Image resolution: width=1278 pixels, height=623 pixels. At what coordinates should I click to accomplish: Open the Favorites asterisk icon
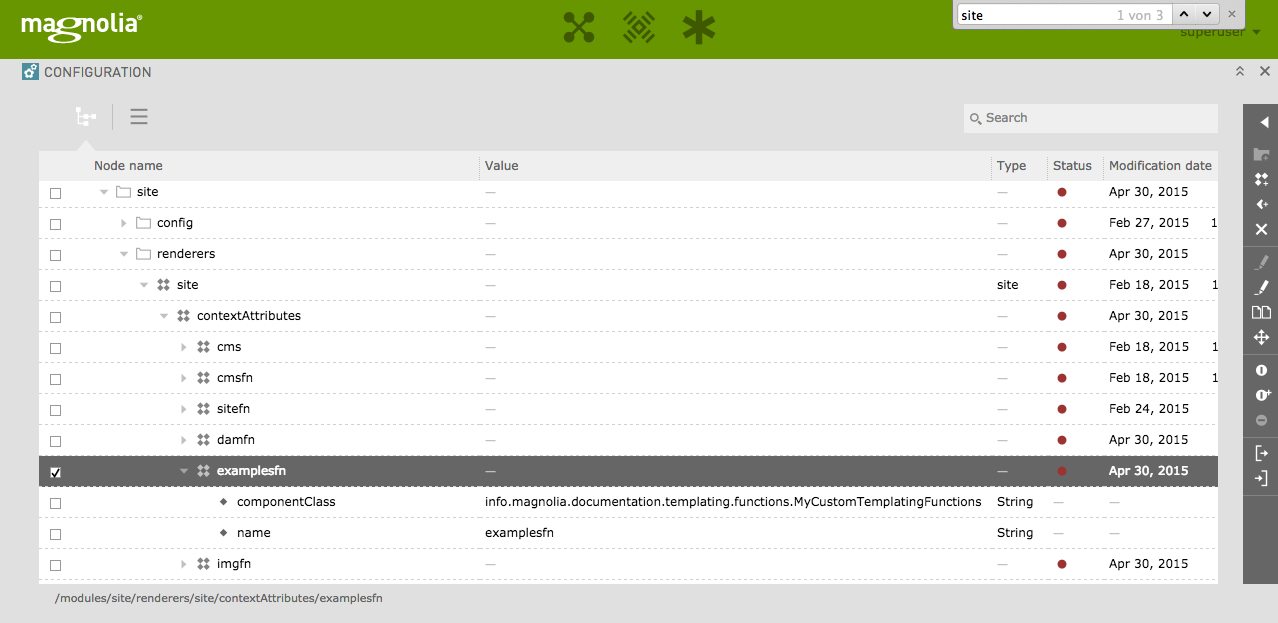pos(699,27)
